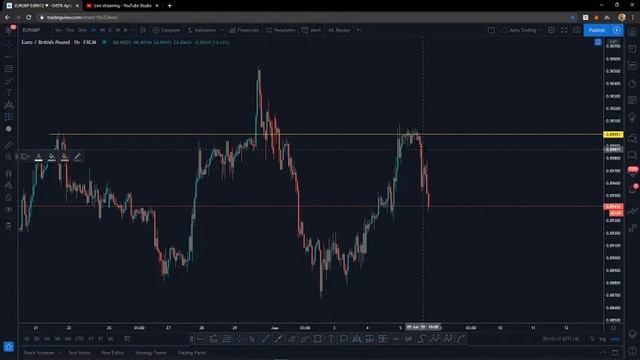Toggle auto scale
The width and height of the screenshot is (640, 360).
pos(615,339)
